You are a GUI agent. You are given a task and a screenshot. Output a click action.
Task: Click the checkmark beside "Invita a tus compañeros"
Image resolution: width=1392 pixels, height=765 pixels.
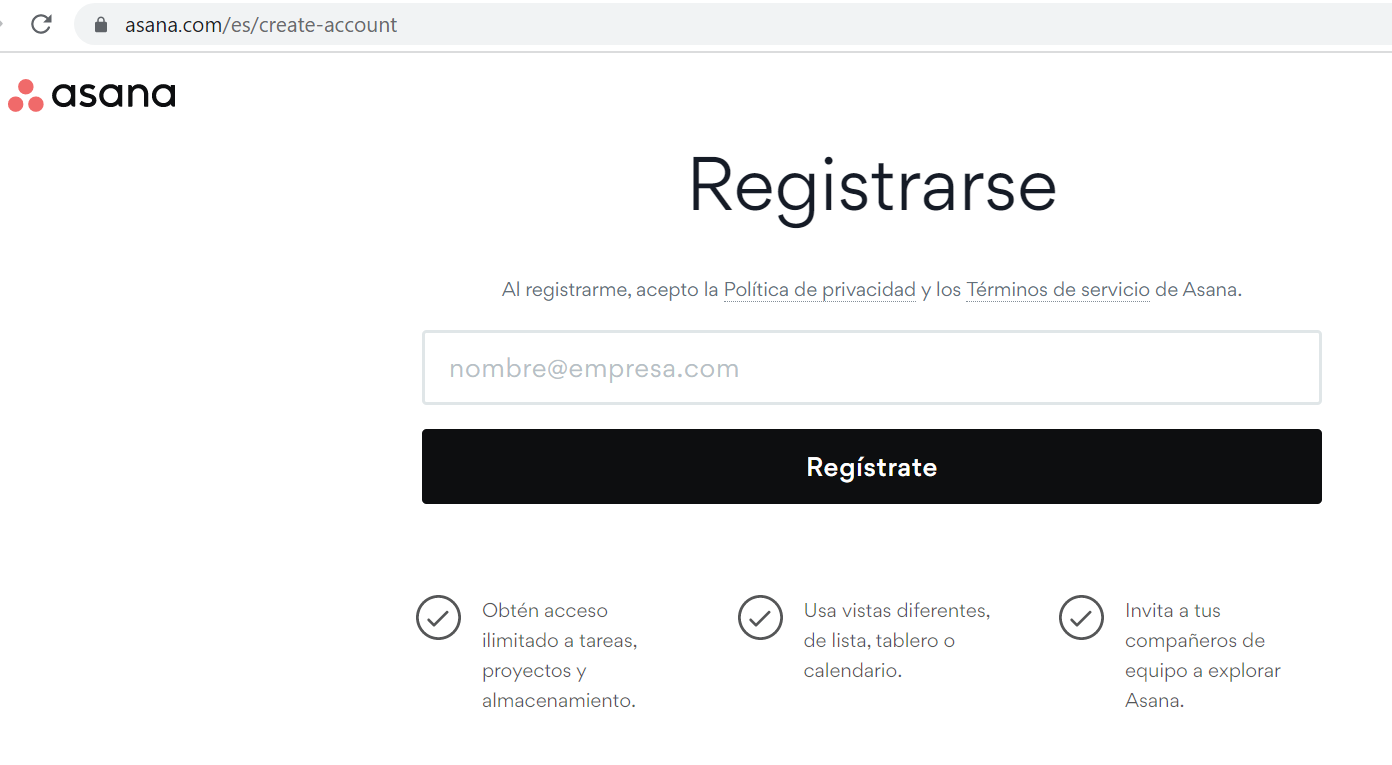pyautogui.click(x=1081, y=618)
